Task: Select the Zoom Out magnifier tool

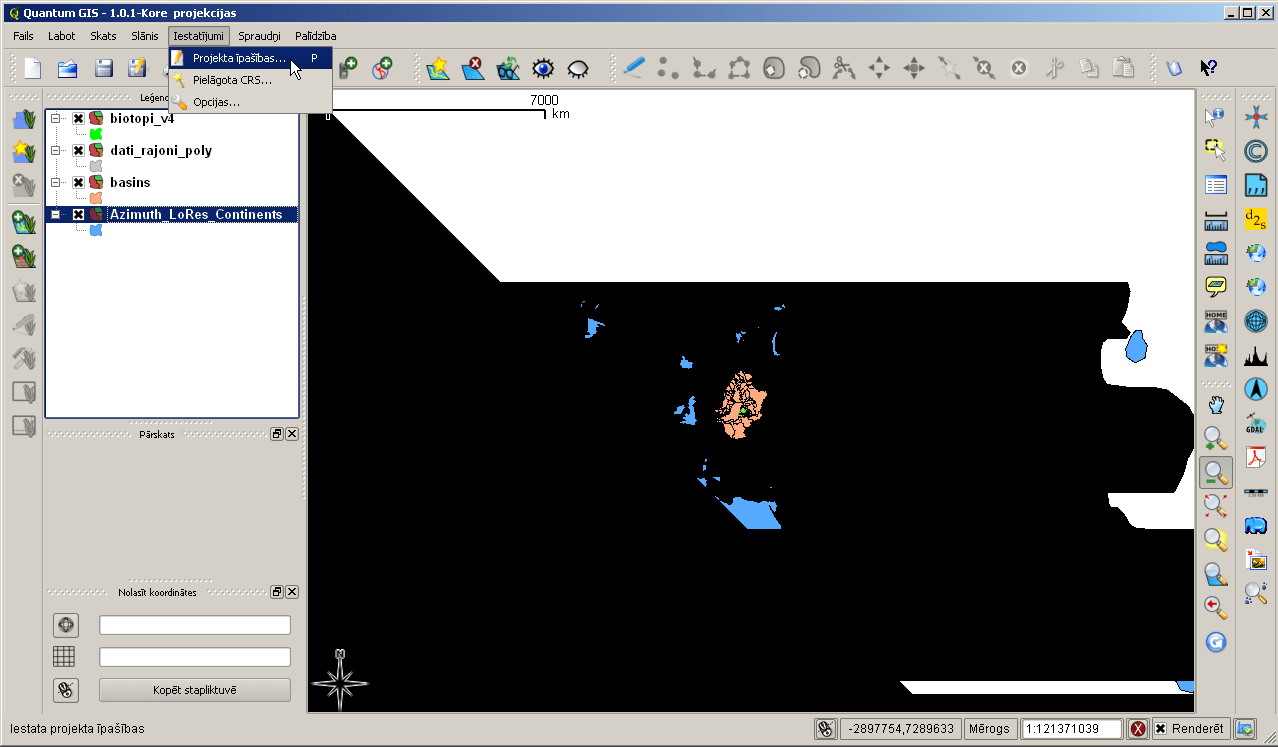Action: coord(1215,473)
